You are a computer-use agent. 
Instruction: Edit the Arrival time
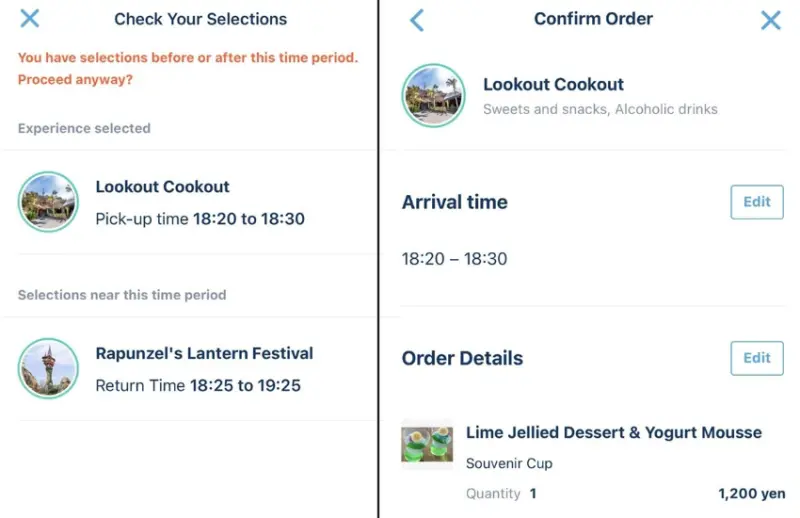[x=757, y=202]
